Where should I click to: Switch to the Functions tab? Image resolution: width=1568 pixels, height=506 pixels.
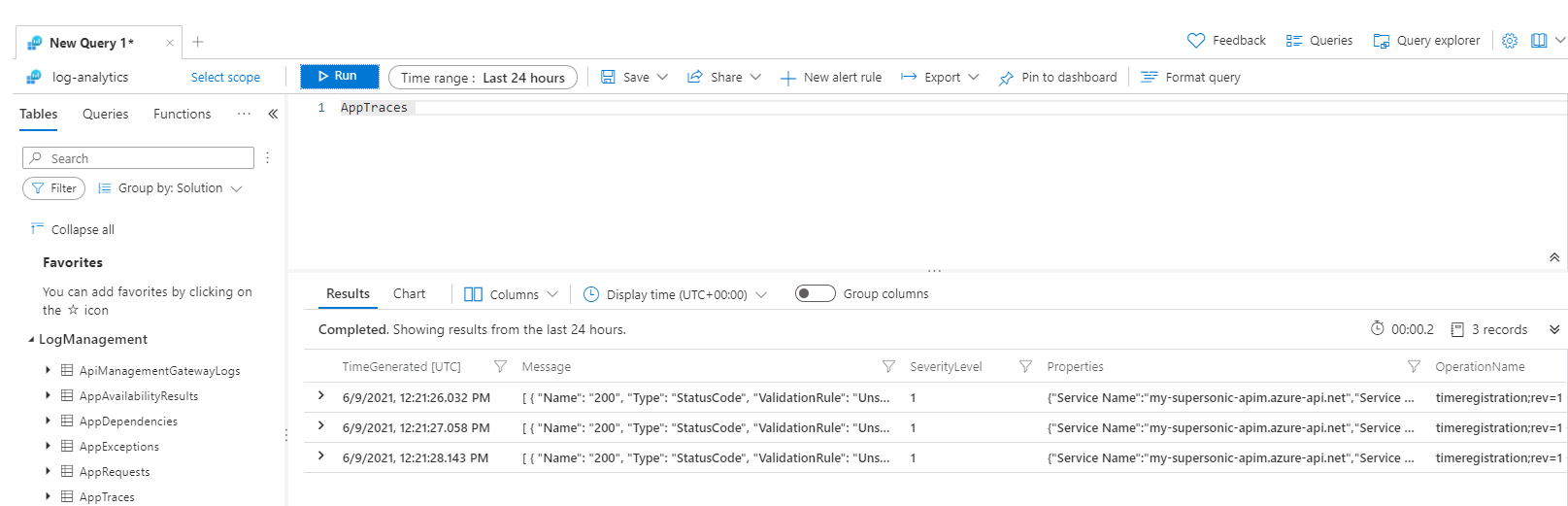pos(182,114)
